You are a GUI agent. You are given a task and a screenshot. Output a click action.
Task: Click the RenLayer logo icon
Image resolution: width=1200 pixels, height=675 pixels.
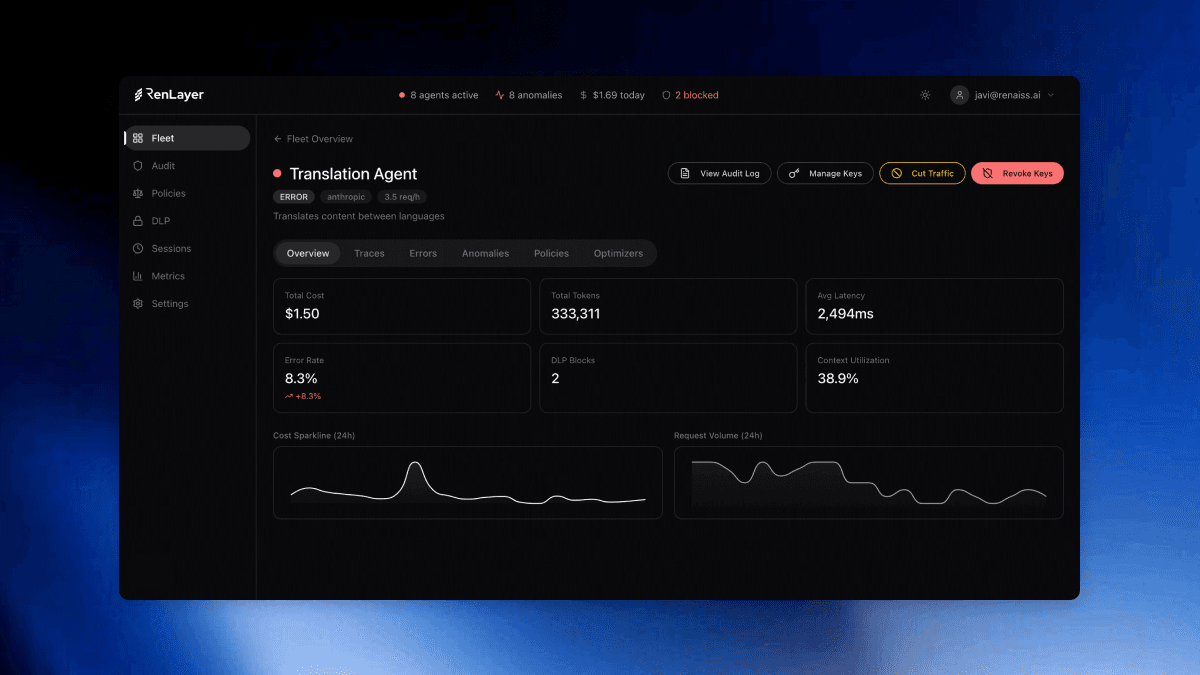(138, 94)
